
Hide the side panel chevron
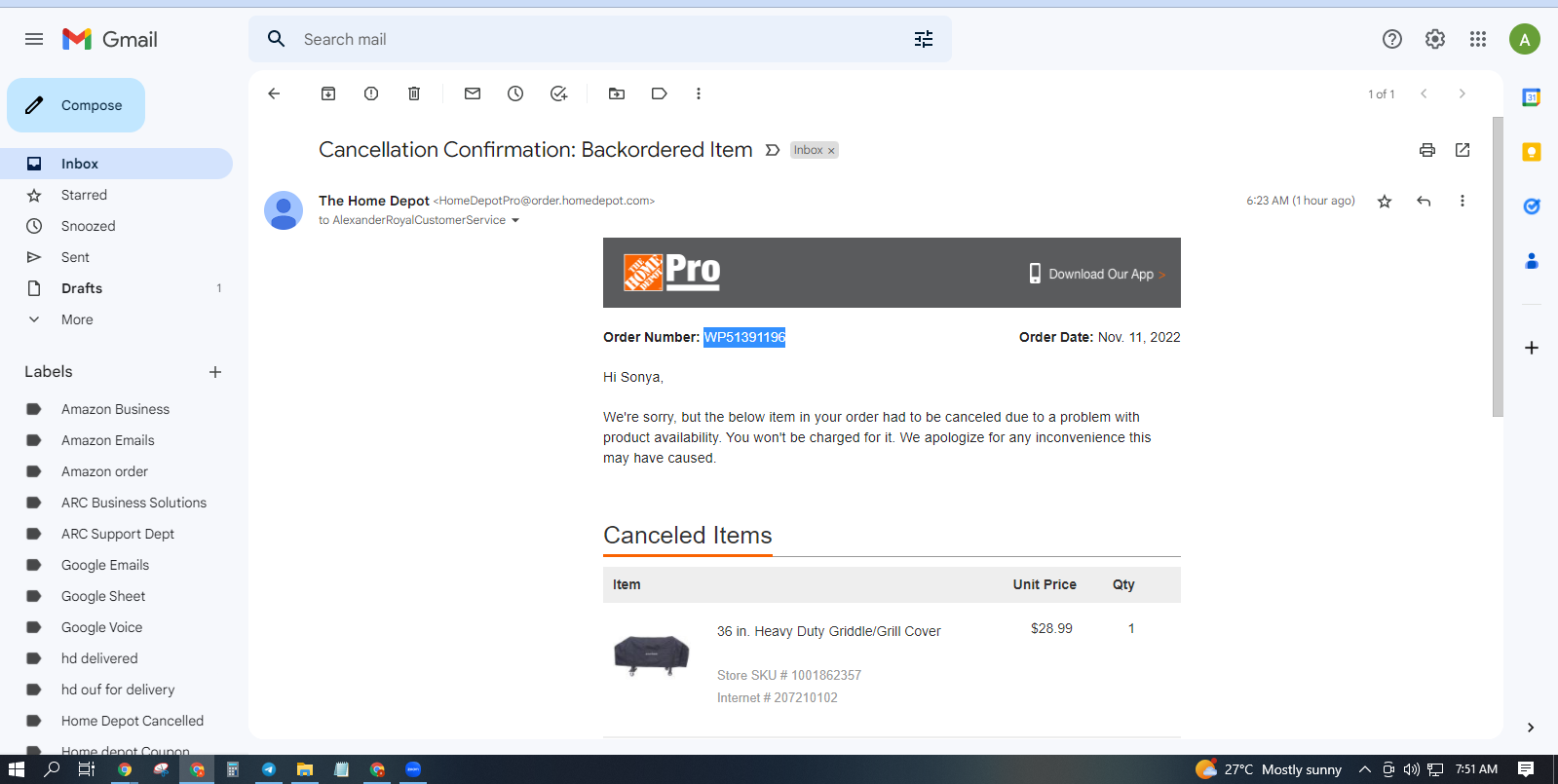click(x=1531, y=728)
